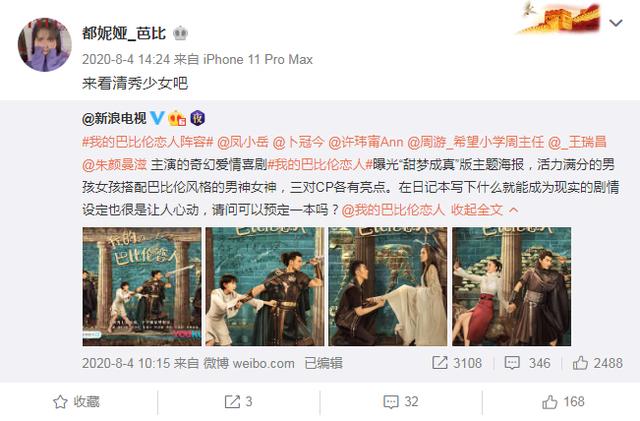Open fourth poster with red skirt woman
The height and width of the screenshot is (421, 640).
click(x=511, y=287)
